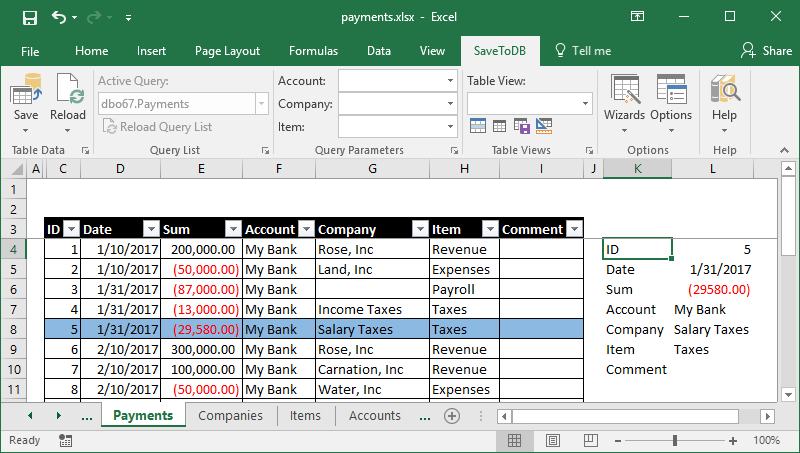This screenshot has height=453, width=800.
Task: Switch to Page Layout view
Action: click(x=553, y=440)
